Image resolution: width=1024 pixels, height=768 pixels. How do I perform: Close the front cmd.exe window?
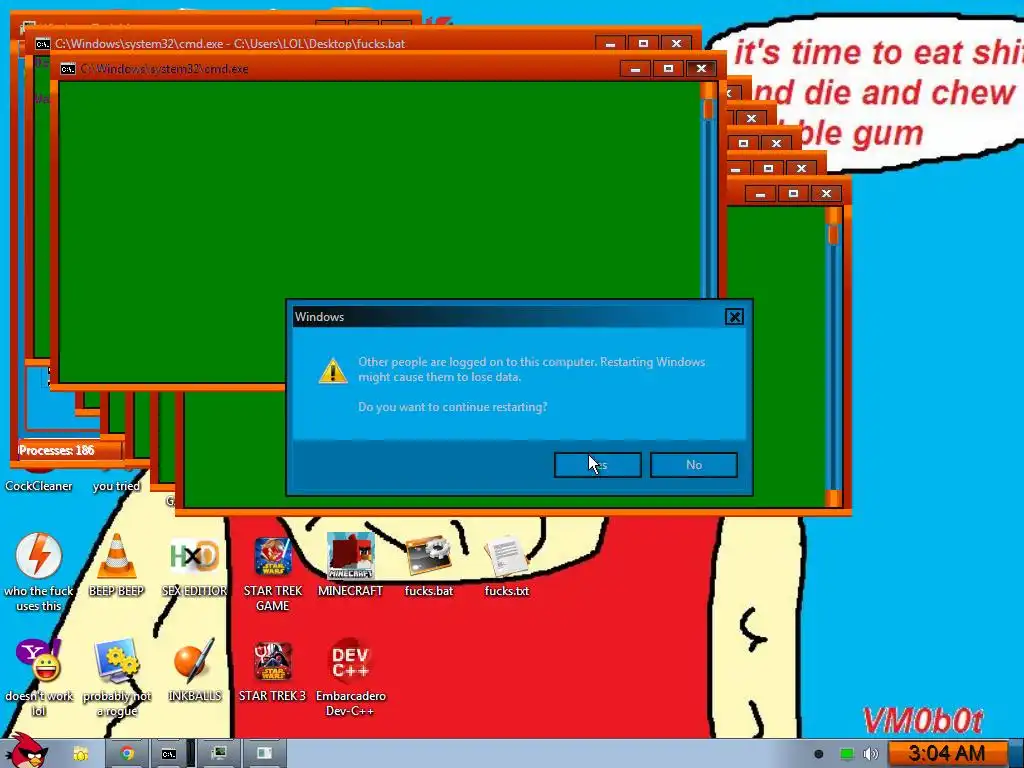701,69
